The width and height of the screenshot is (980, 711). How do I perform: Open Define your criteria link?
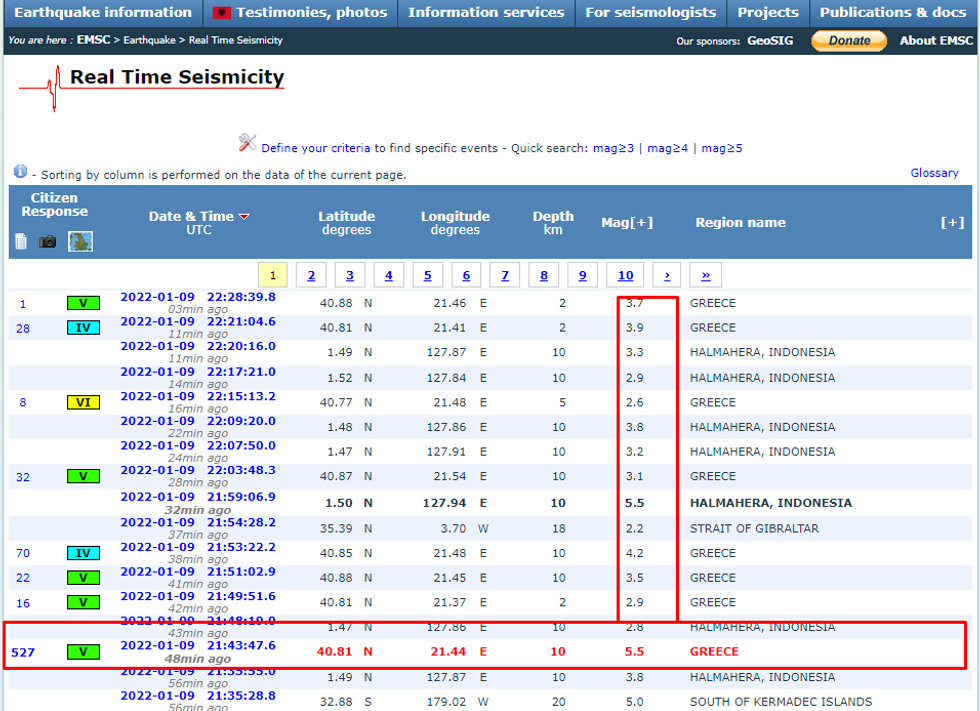(x=315, y=148)
